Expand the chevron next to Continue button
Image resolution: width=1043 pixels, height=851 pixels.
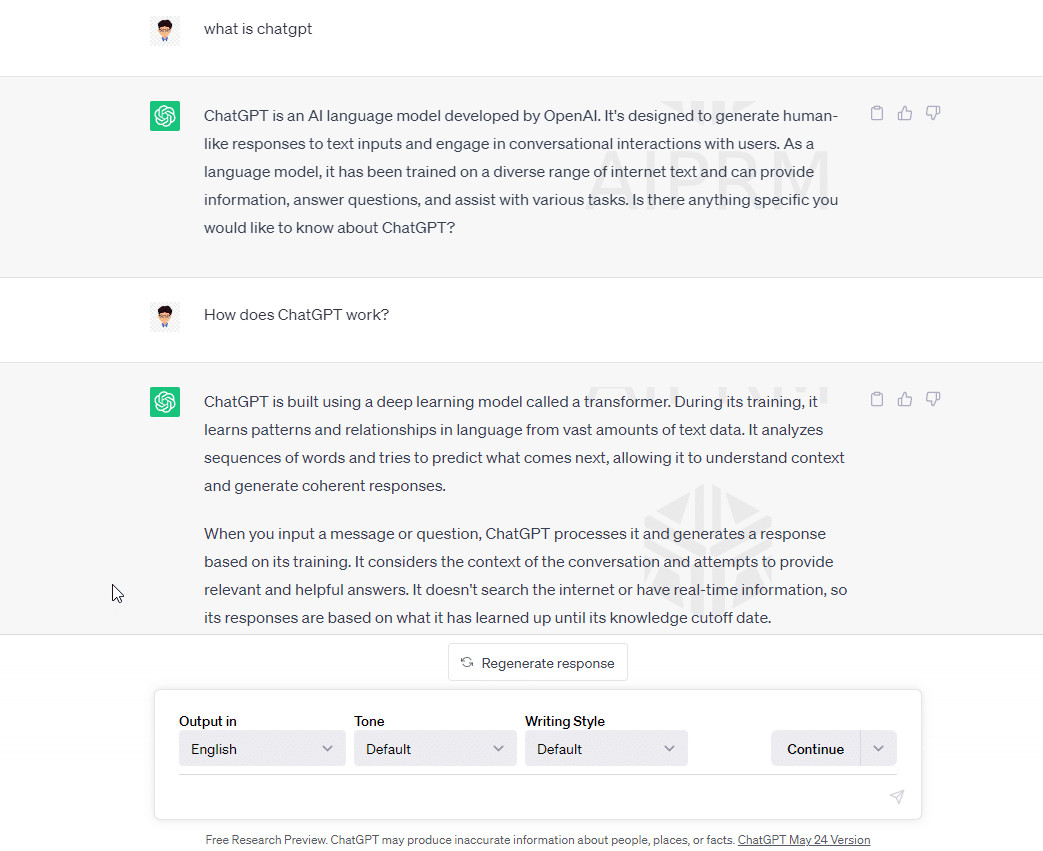879,748
